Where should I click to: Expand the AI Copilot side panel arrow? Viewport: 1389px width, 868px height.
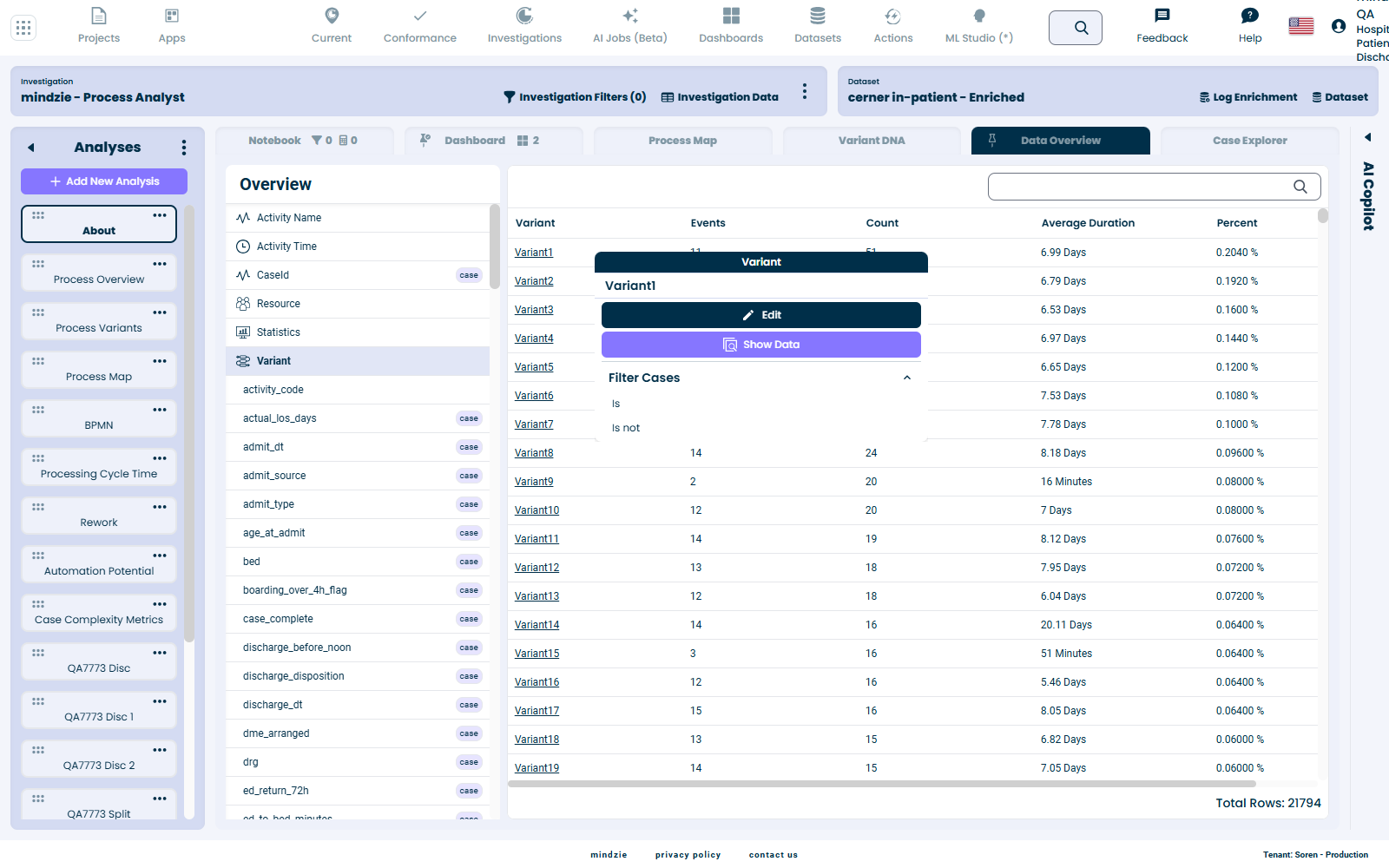pyautogui.click(x=1367, y=137)
